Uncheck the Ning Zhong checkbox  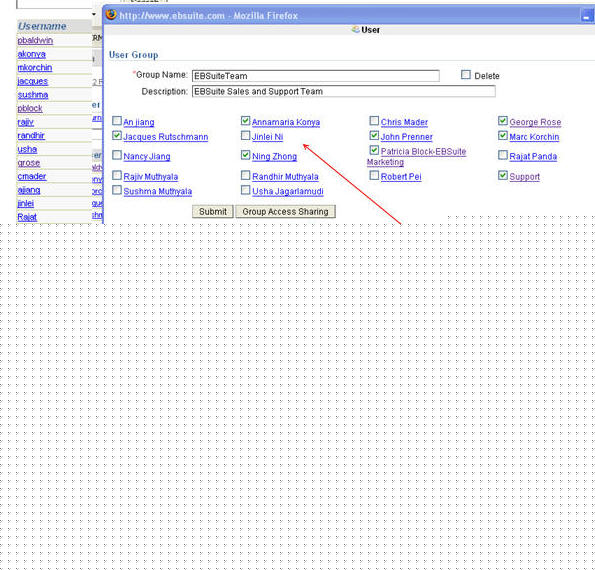[x=246, y=155]
